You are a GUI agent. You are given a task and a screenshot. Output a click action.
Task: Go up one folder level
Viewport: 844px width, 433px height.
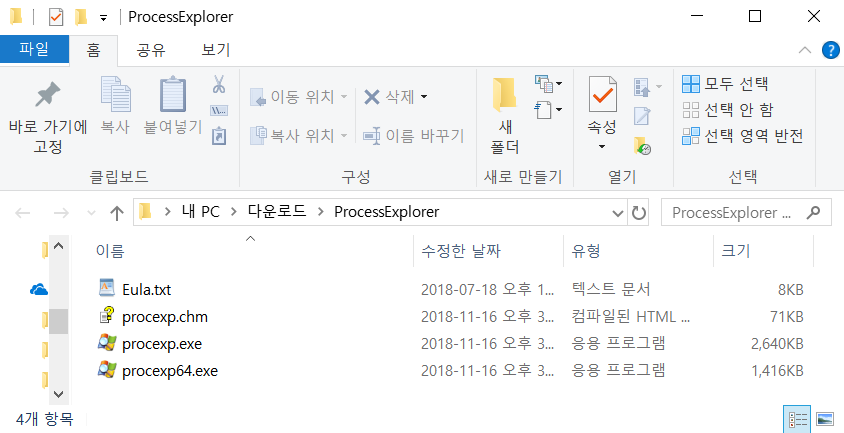(x=117, y=213)
